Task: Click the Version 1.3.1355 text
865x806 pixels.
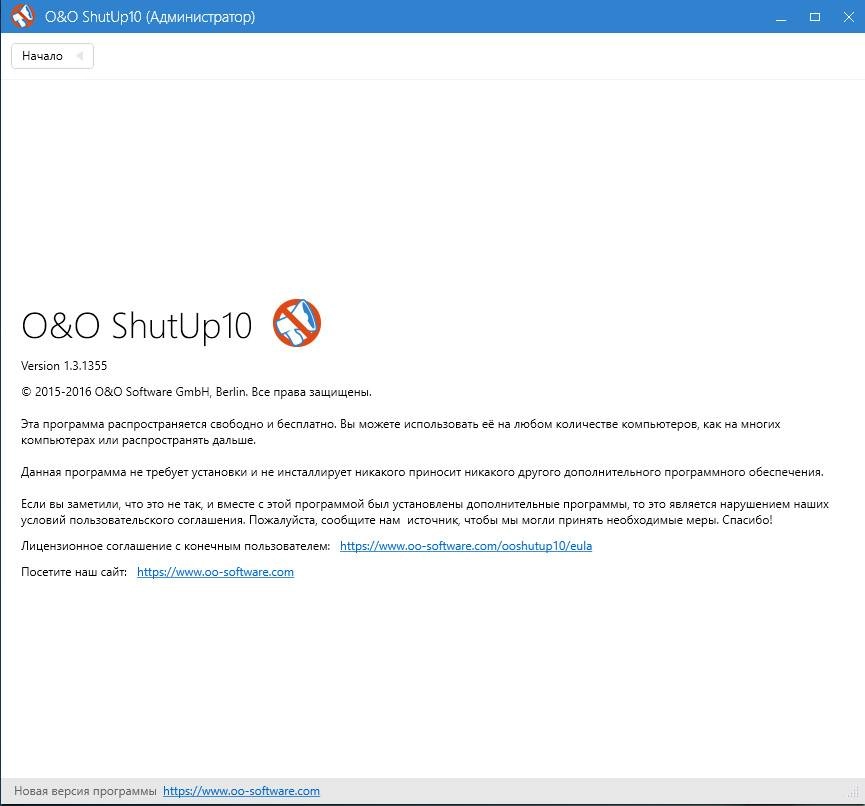Action: [64, 366]
